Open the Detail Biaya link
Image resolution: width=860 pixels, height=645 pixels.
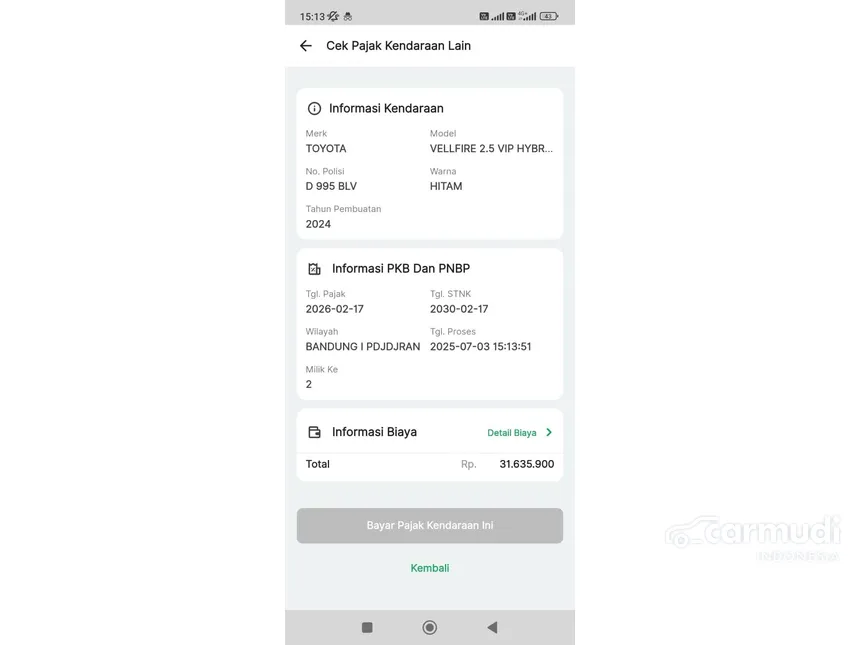click(512, 433)
